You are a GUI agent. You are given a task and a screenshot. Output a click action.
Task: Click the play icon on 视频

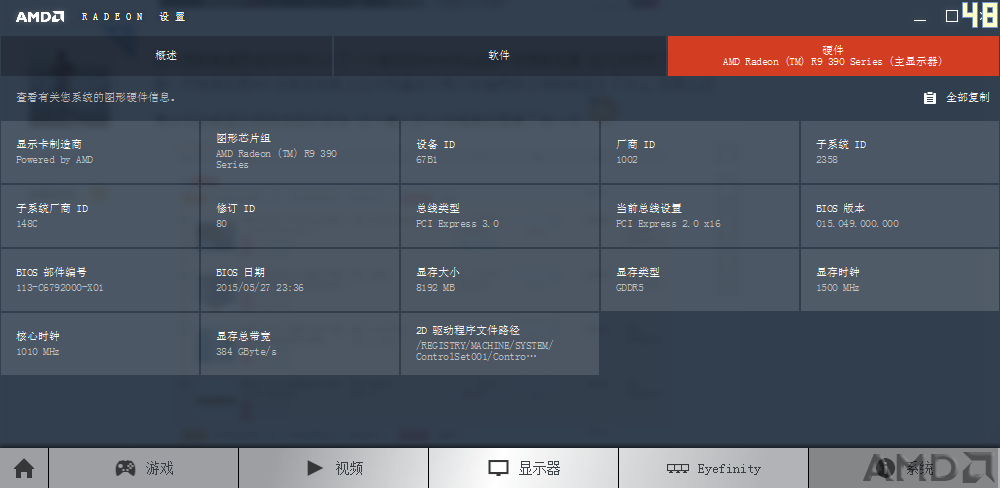click(314, 468)
